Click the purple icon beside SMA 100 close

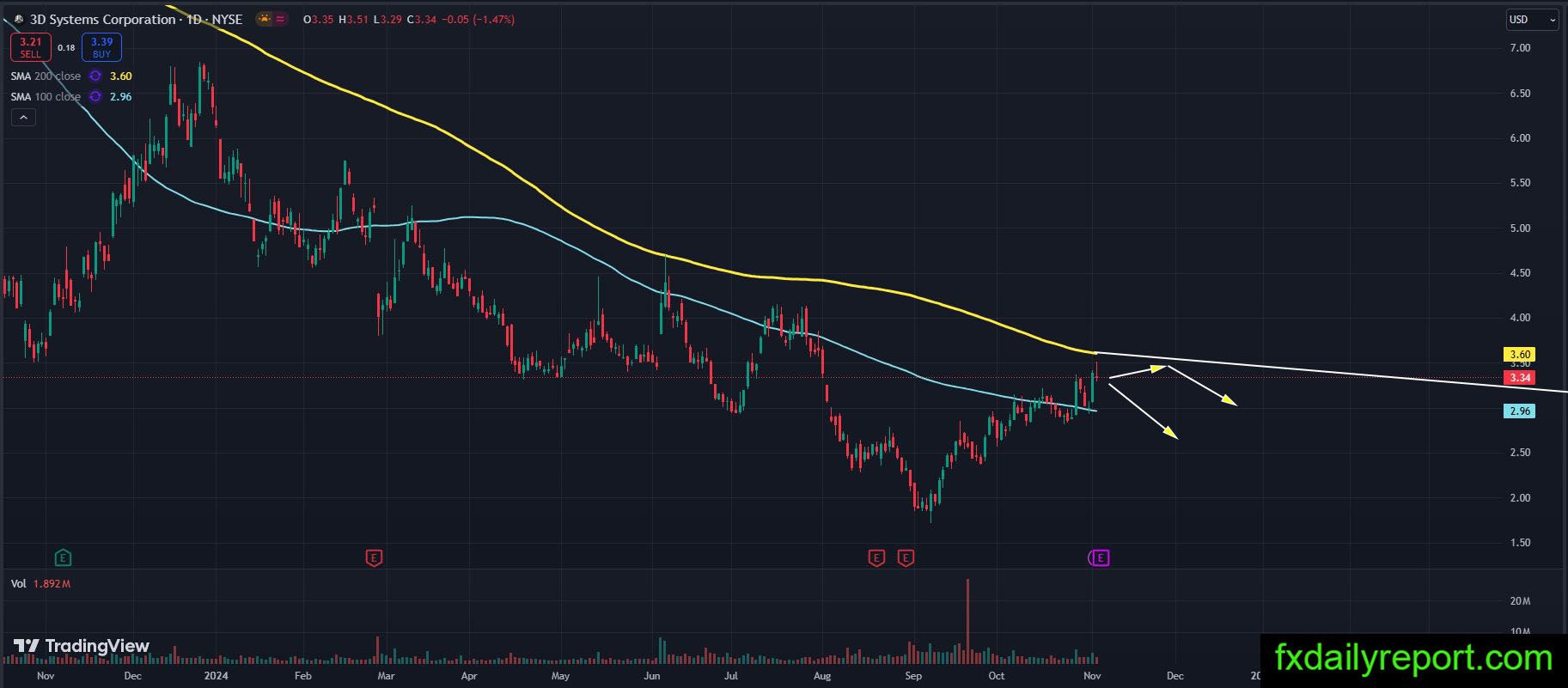95,96
